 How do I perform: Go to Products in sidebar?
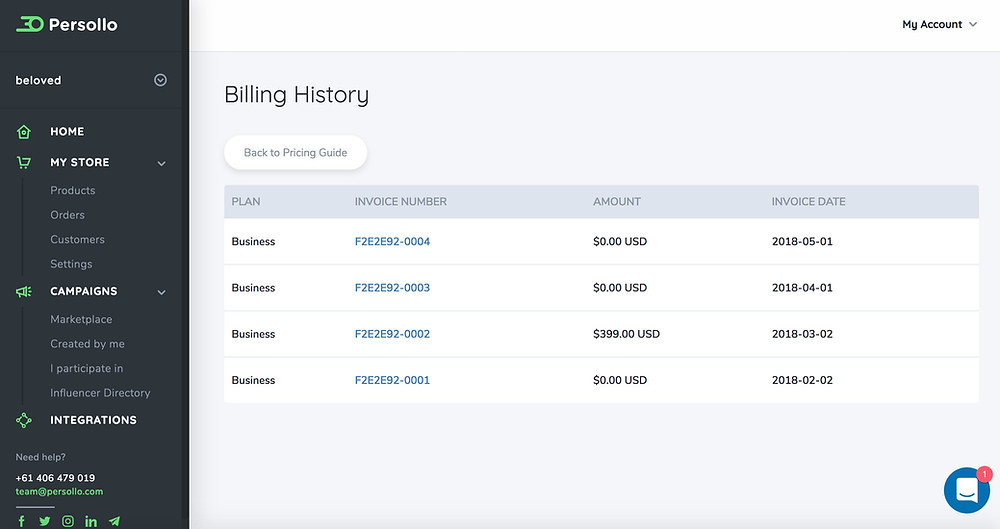73,190
